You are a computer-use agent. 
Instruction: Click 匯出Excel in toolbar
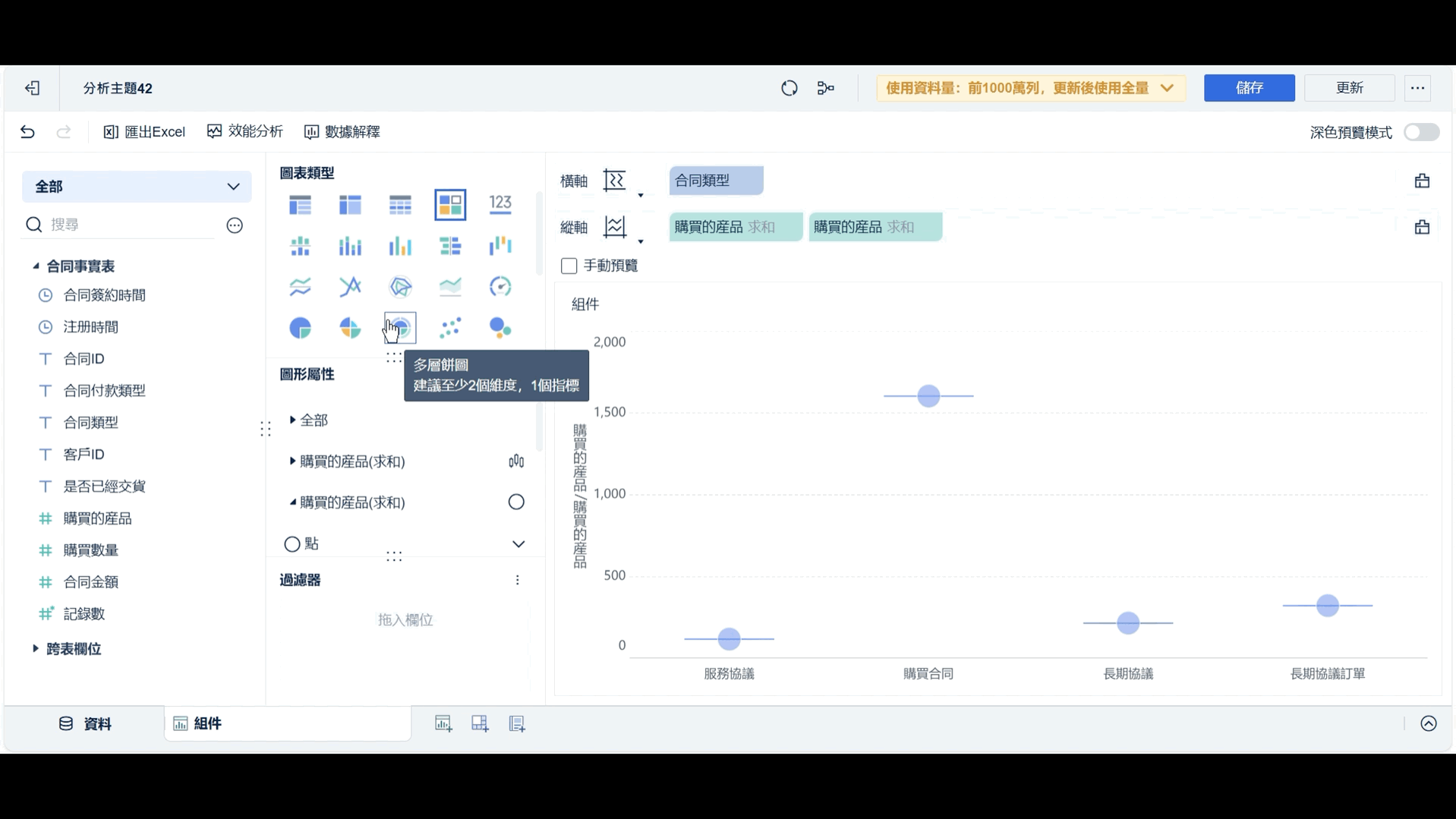(x=144, y=132)
